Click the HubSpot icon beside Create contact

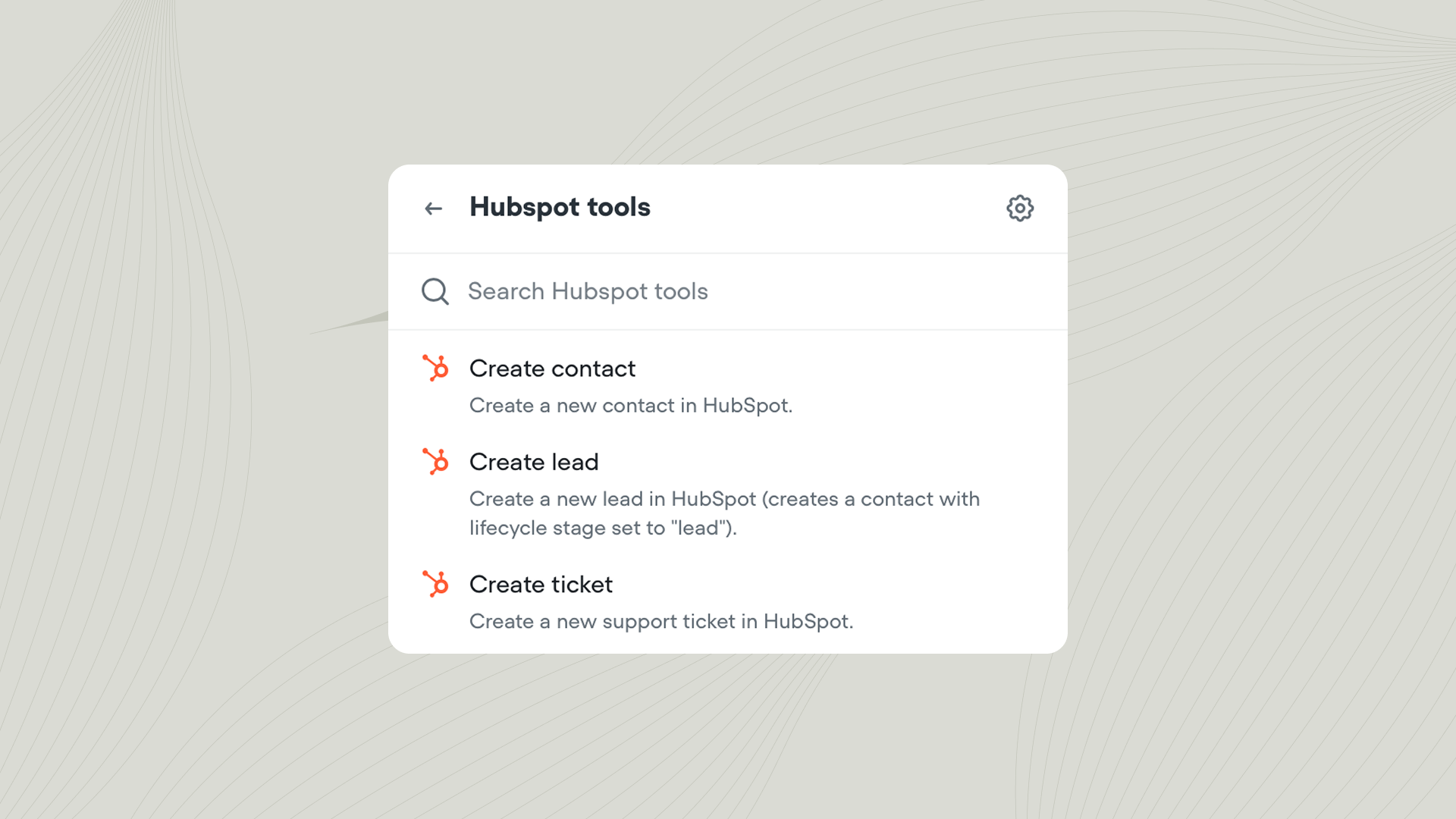click(435, 369)
